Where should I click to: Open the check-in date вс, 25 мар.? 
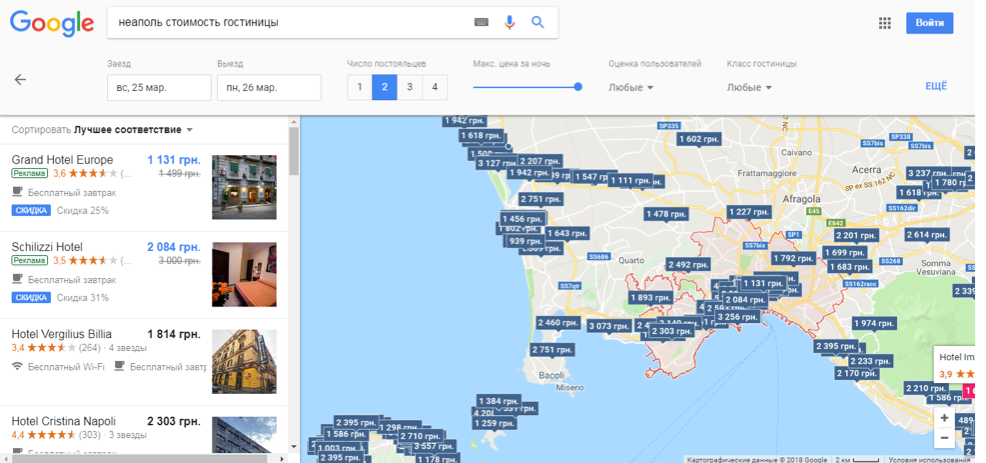coord(159,87)
